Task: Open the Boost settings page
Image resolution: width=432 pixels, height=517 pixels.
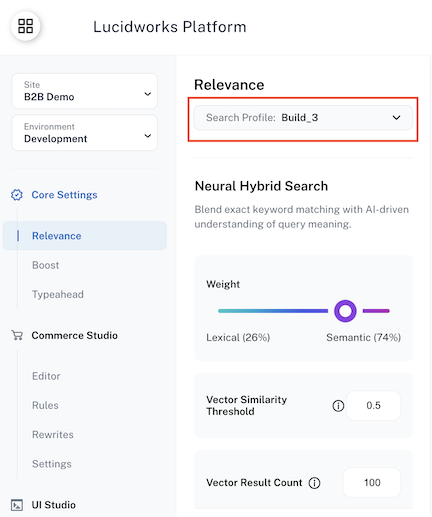Action: click(x=46, y=265)
